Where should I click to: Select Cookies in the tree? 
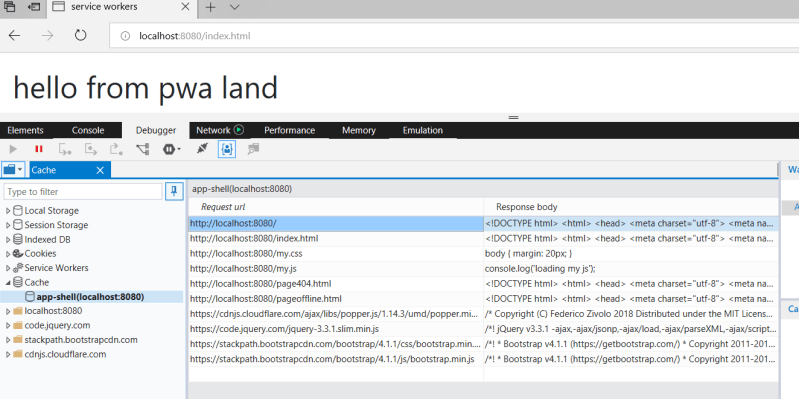(x=40, y=253)
